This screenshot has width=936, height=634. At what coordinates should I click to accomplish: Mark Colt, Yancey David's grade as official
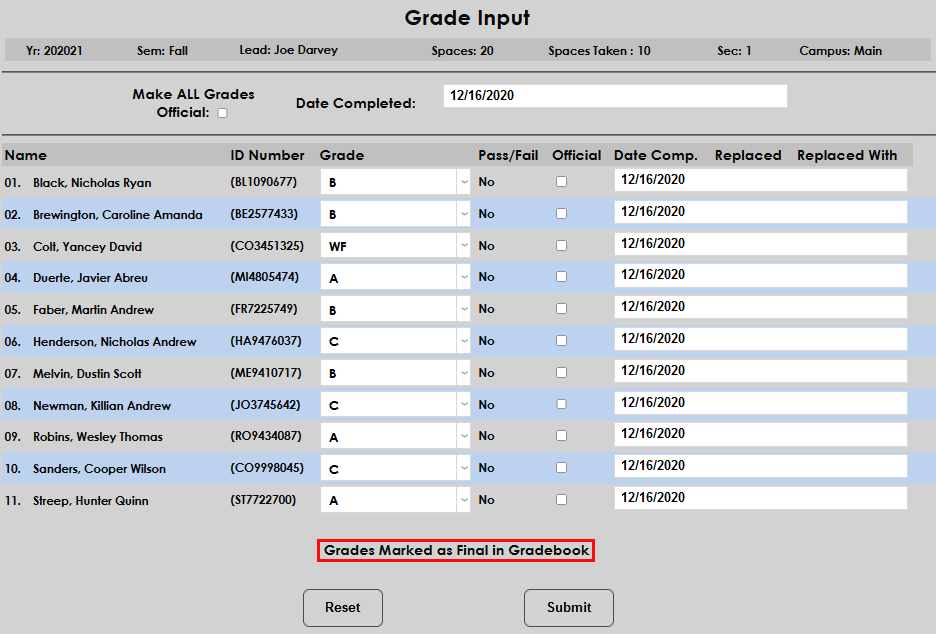pos(561,245)
